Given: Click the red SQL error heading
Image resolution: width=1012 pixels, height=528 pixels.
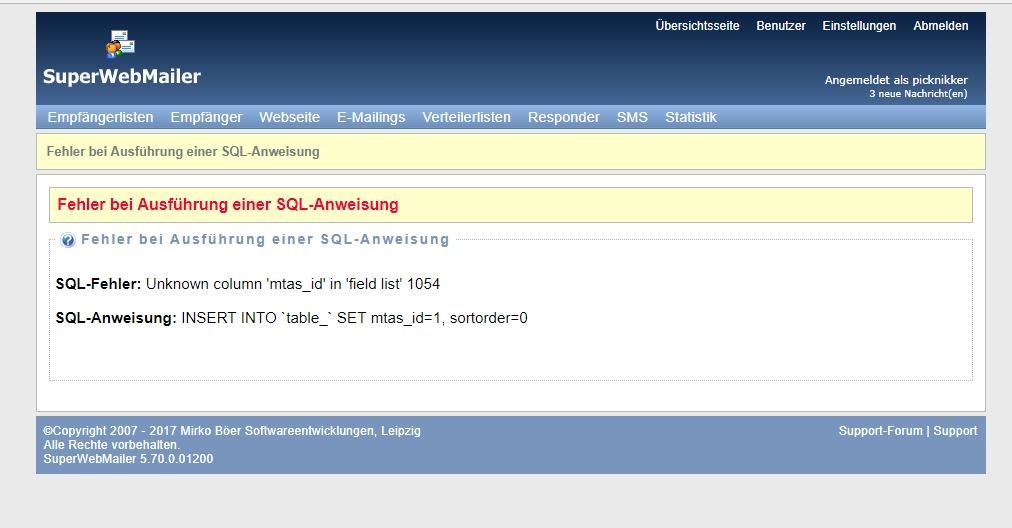Looking at the screenshot, I should point(228,204).
